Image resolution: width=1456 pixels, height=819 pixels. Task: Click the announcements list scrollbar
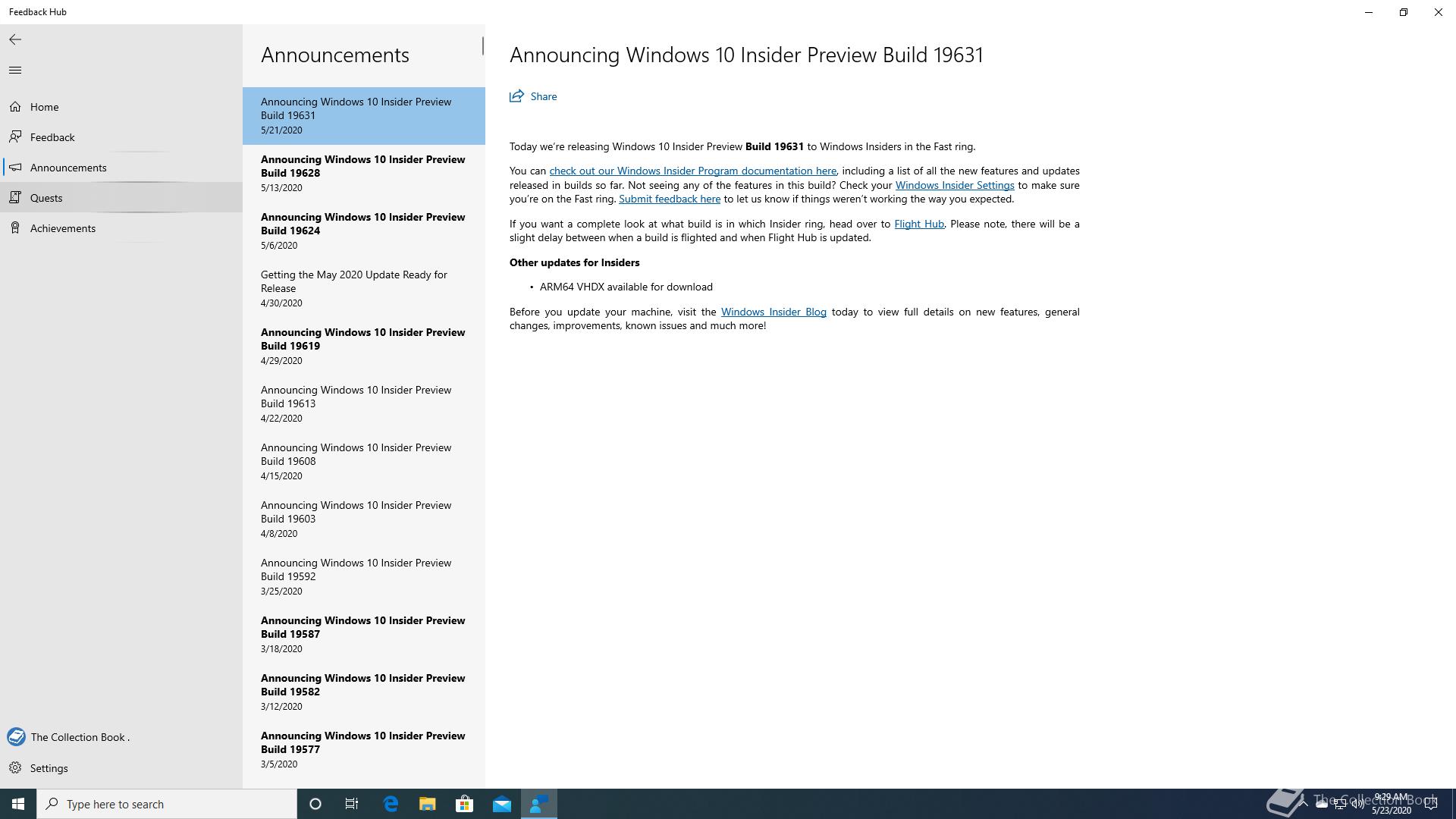482,46
